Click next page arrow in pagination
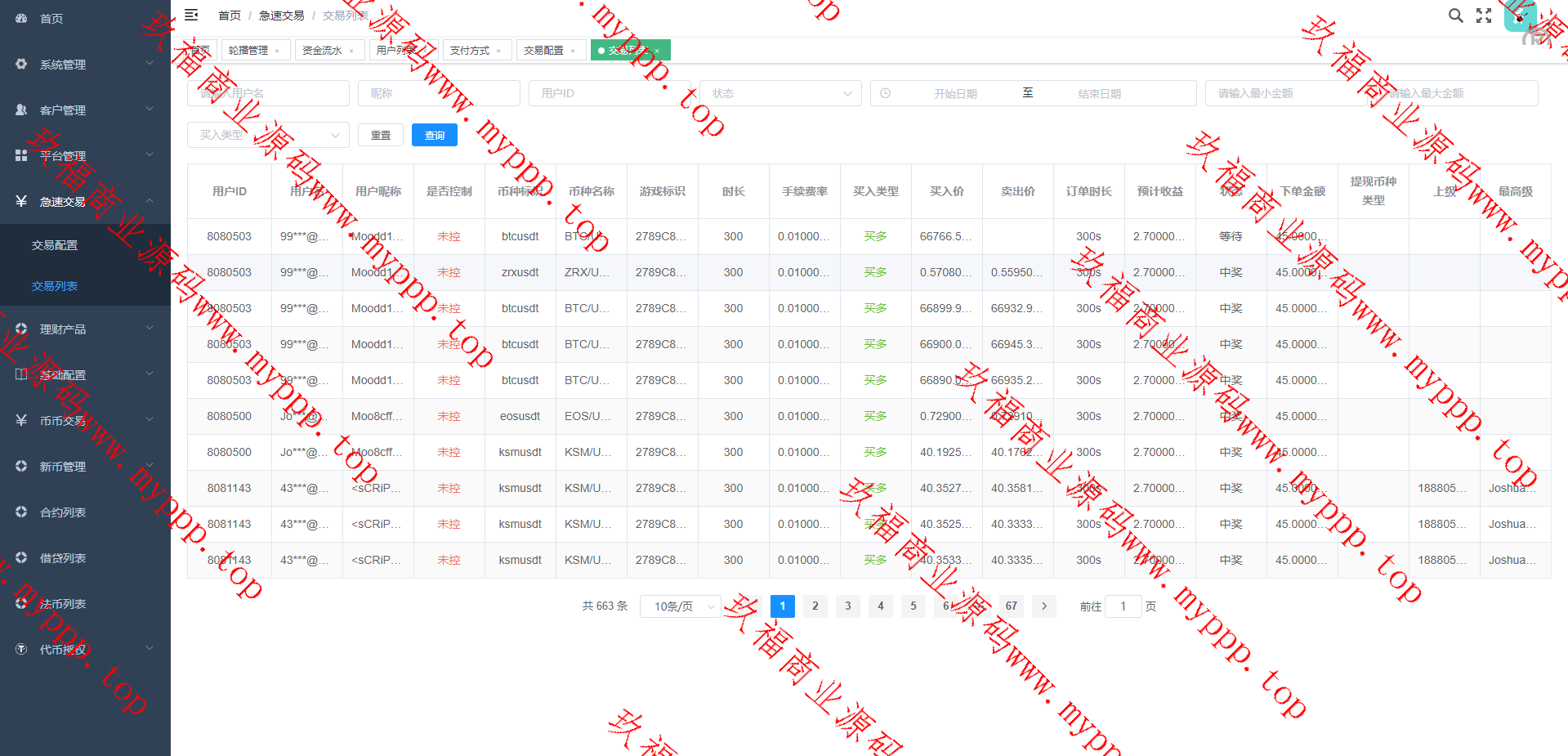 coord(1043,606)
